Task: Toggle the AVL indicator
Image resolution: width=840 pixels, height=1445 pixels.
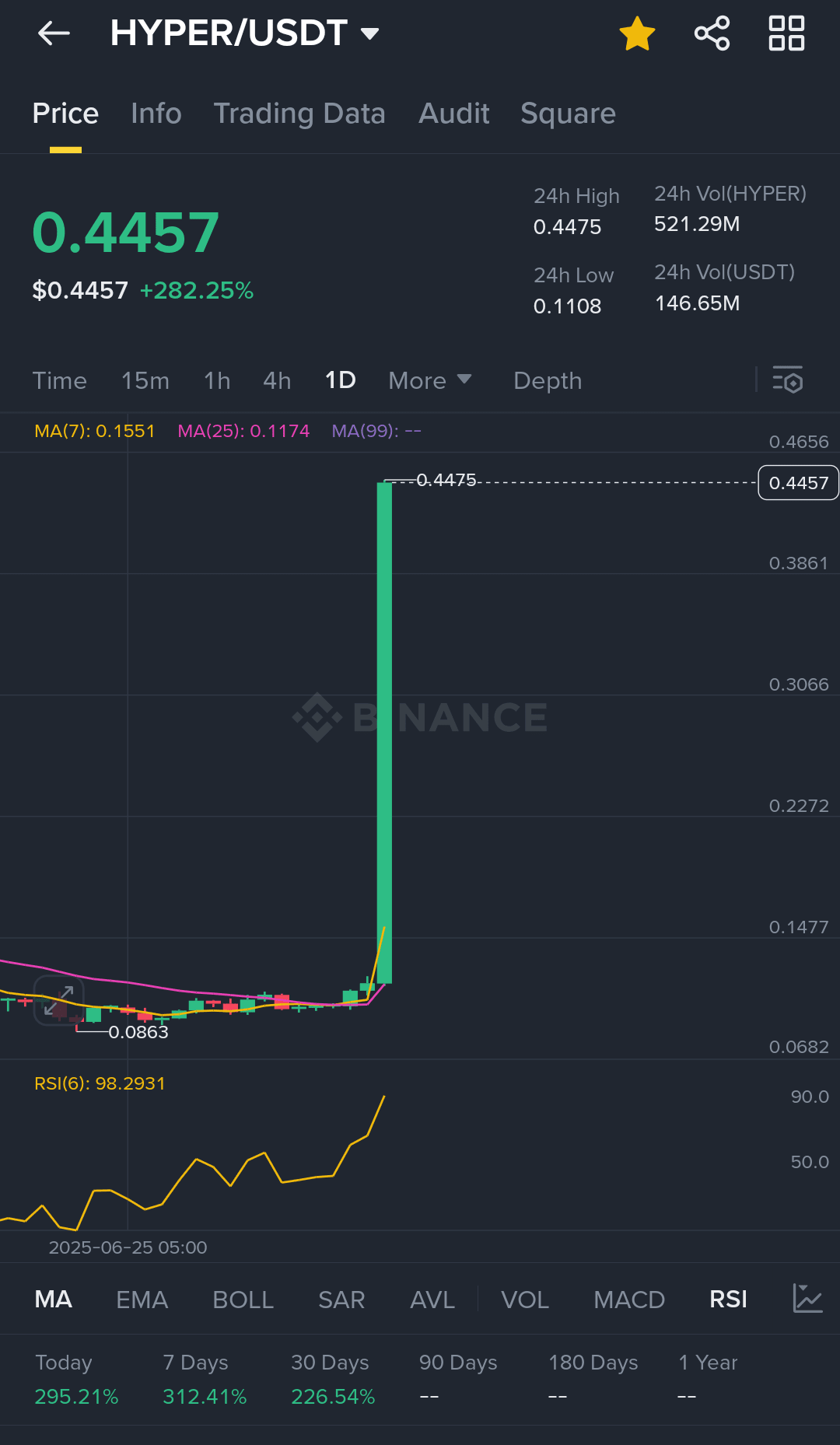Action: [432, 1300]
